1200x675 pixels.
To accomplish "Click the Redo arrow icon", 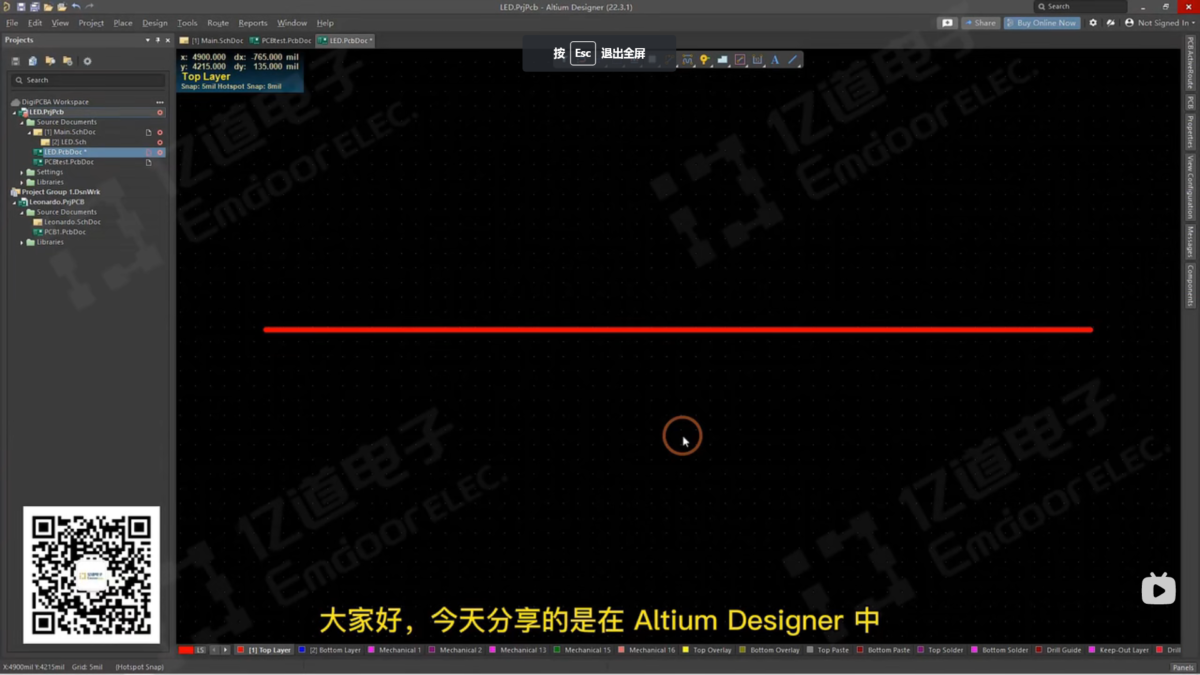I will (x=89, y=7).
